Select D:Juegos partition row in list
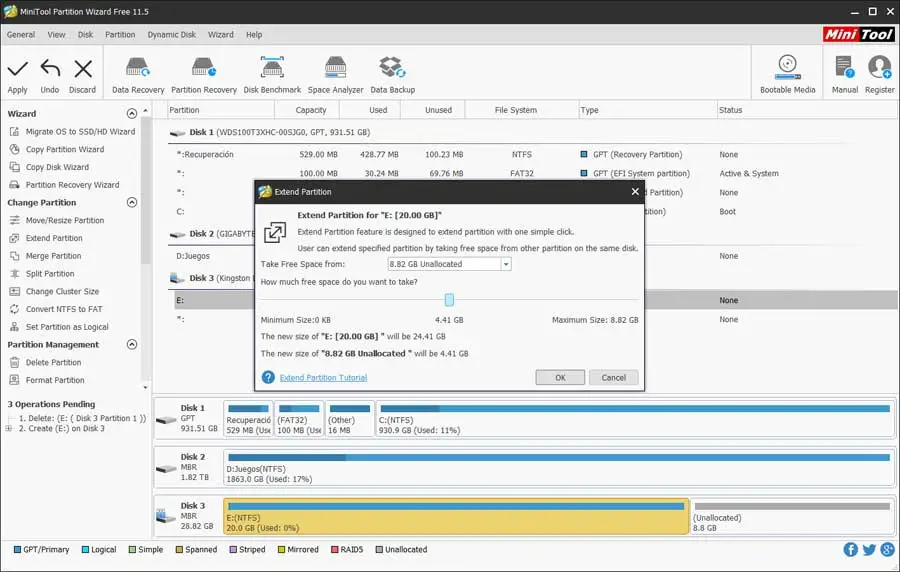Image resolution: width=900 pixels, height=572 pixels. tap(193, 256)
